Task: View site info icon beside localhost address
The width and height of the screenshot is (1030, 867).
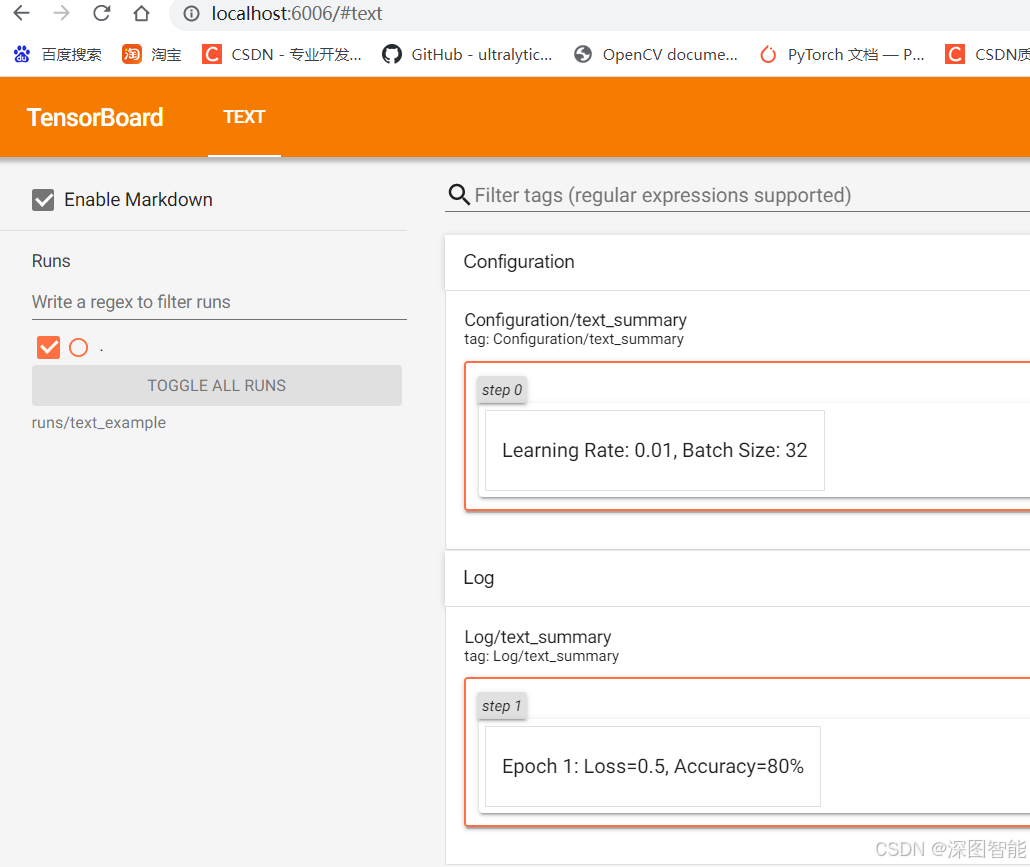Action: [x=191, y=14]
